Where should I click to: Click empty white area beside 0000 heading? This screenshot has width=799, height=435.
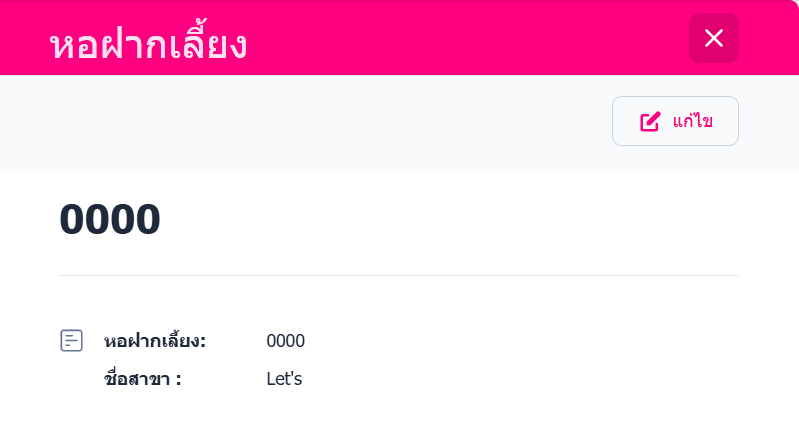(x=450, y=220)
